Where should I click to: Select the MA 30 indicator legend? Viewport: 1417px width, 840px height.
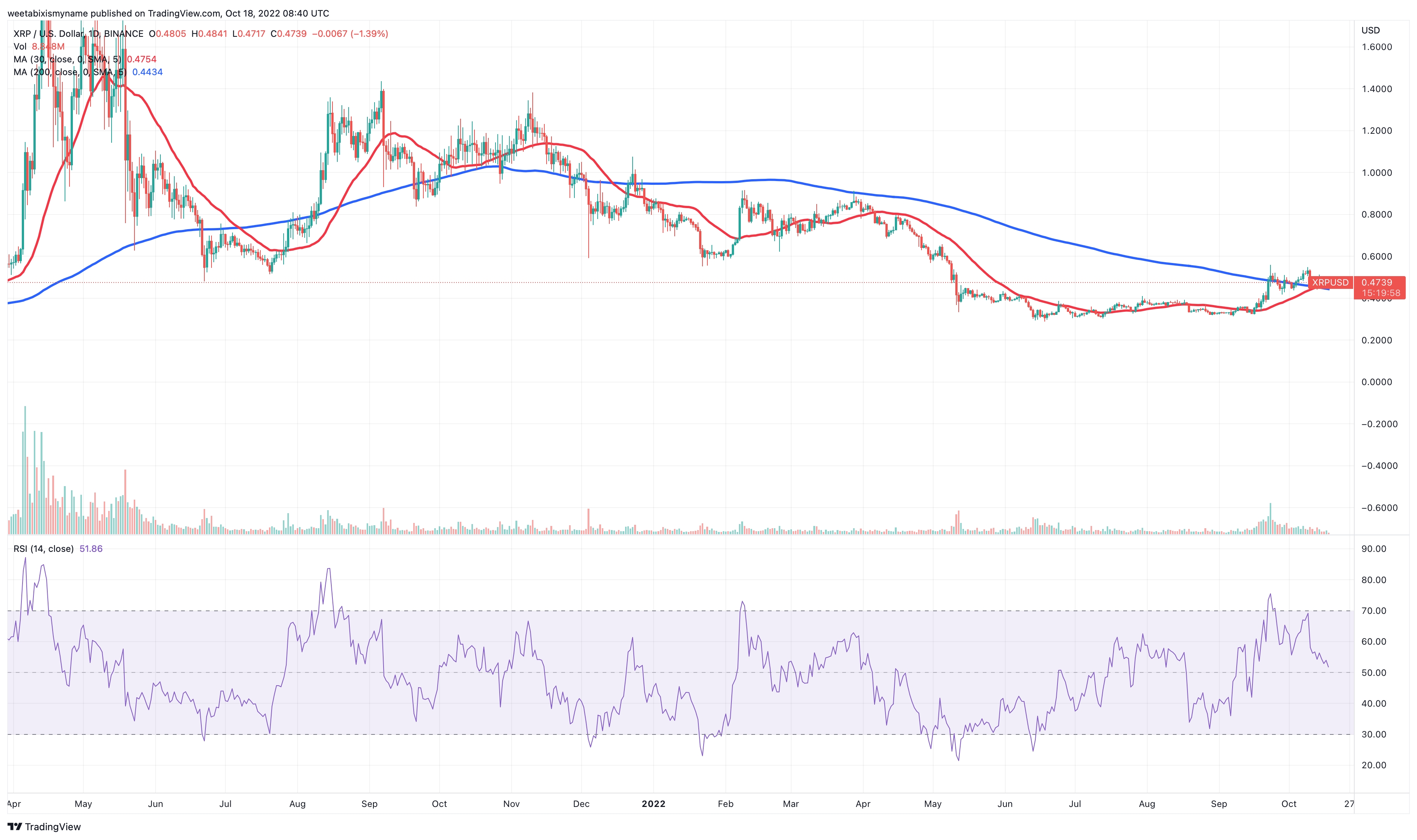coord(85,59)
